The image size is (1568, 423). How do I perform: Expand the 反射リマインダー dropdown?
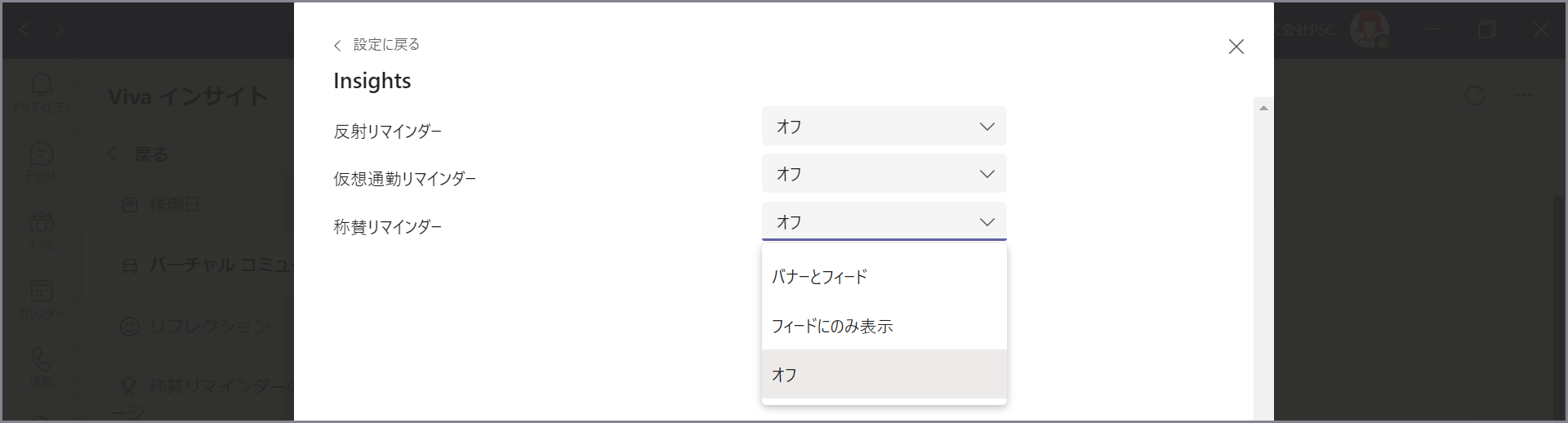click(x=884, y=127)
